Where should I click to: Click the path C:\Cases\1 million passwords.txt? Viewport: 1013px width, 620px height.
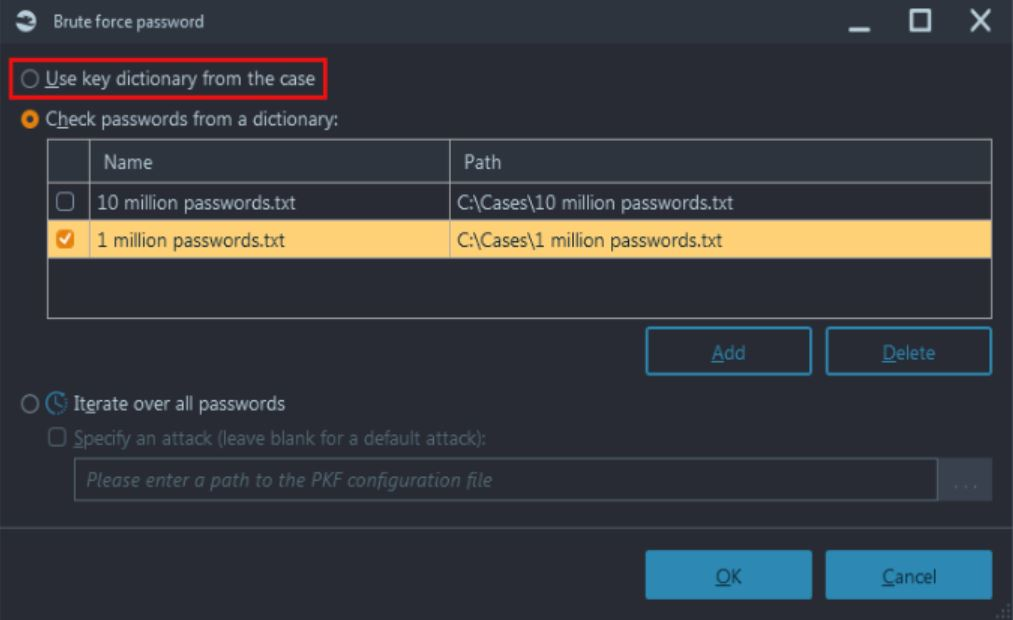(x=589, y=241)
